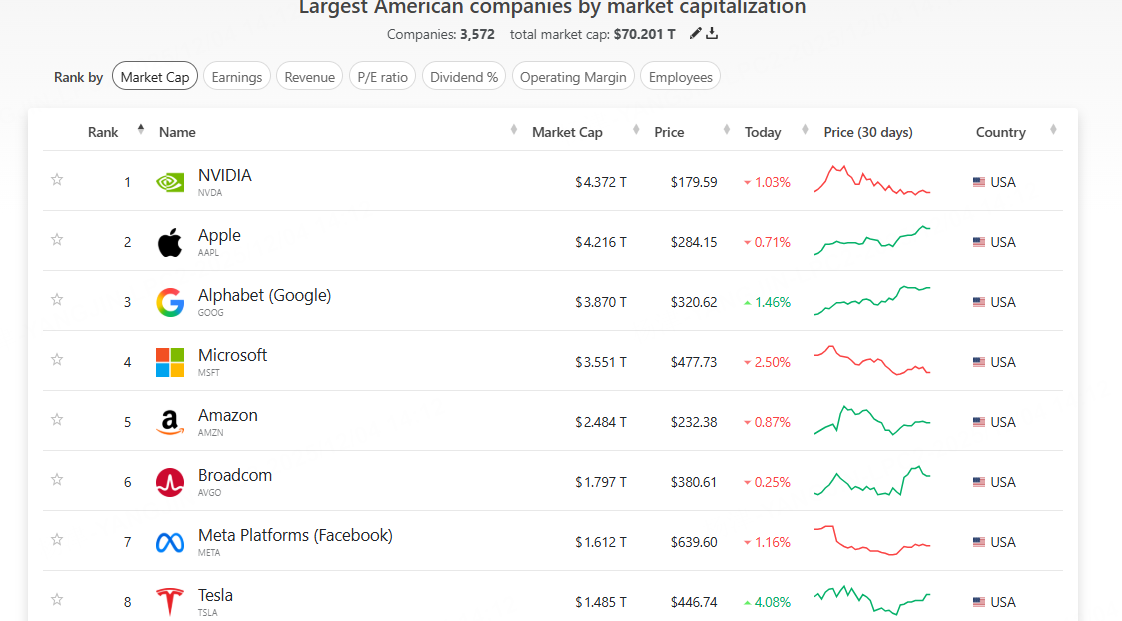Click the pencil edit icon near total market cap

point(696,34)
